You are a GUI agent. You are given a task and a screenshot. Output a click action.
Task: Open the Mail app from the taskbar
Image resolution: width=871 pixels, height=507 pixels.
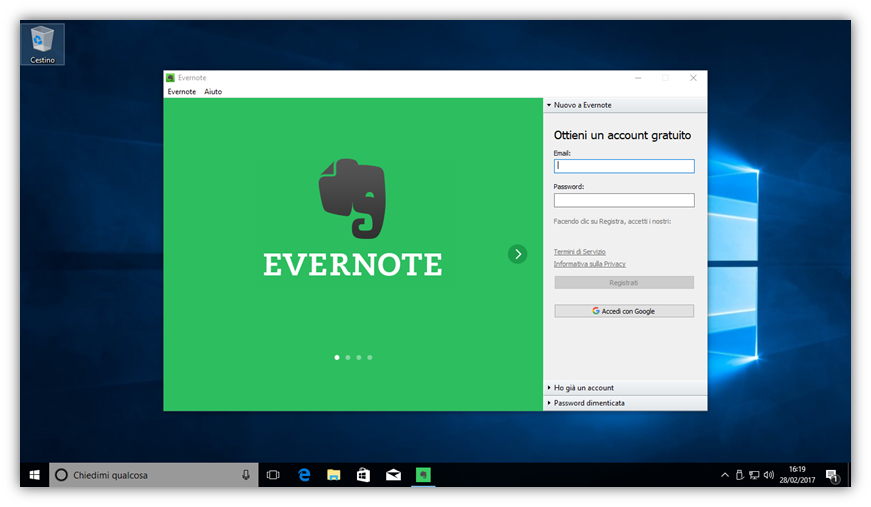pyautogui.click(x=393, y=475)
